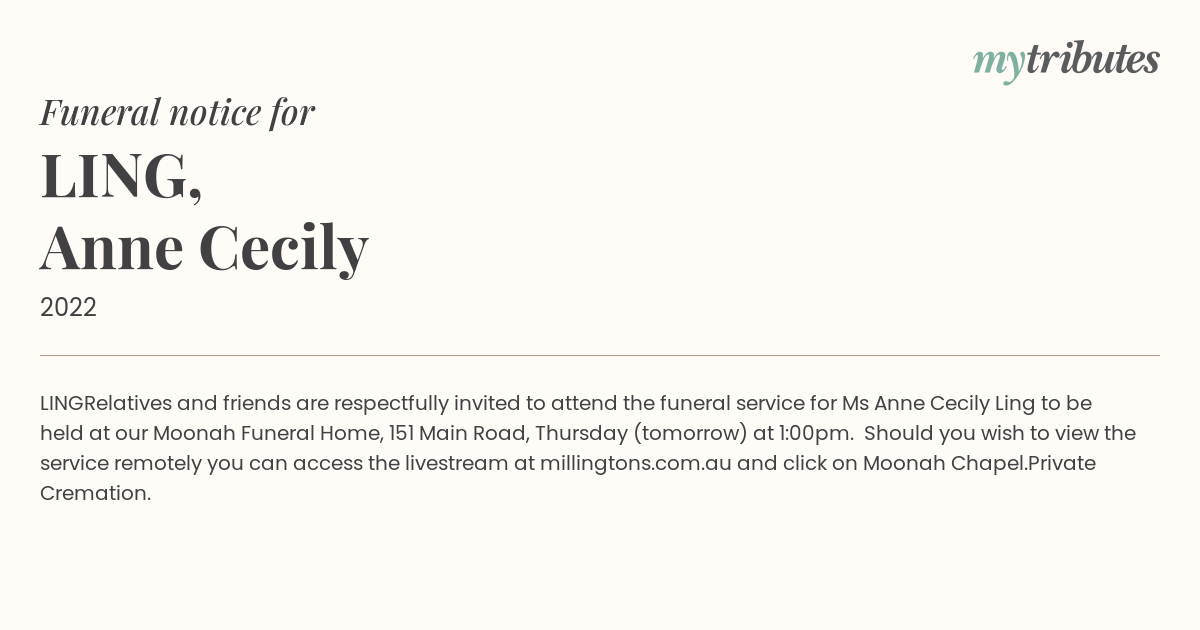Click the dark "tributes" part of the logo
The width and height of the screenshot is (1200, 630).
pyautogui.click(x=1092, y=60)
